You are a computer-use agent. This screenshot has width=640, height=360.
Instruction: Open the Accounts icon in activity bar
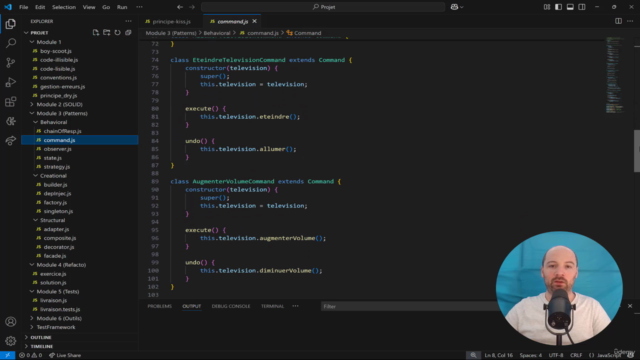pyautogui.click(x=11, y=322)
